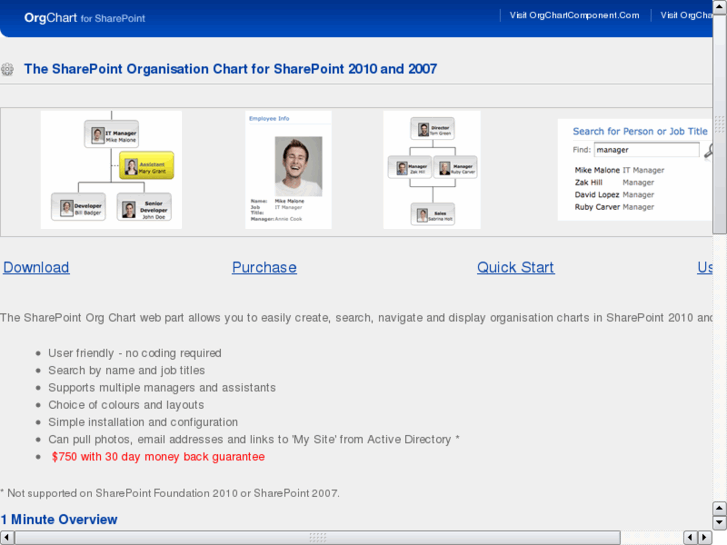Open the Quick Start link
The height and width of the screenshot is (545, 727).
click(x=516, y=268)
